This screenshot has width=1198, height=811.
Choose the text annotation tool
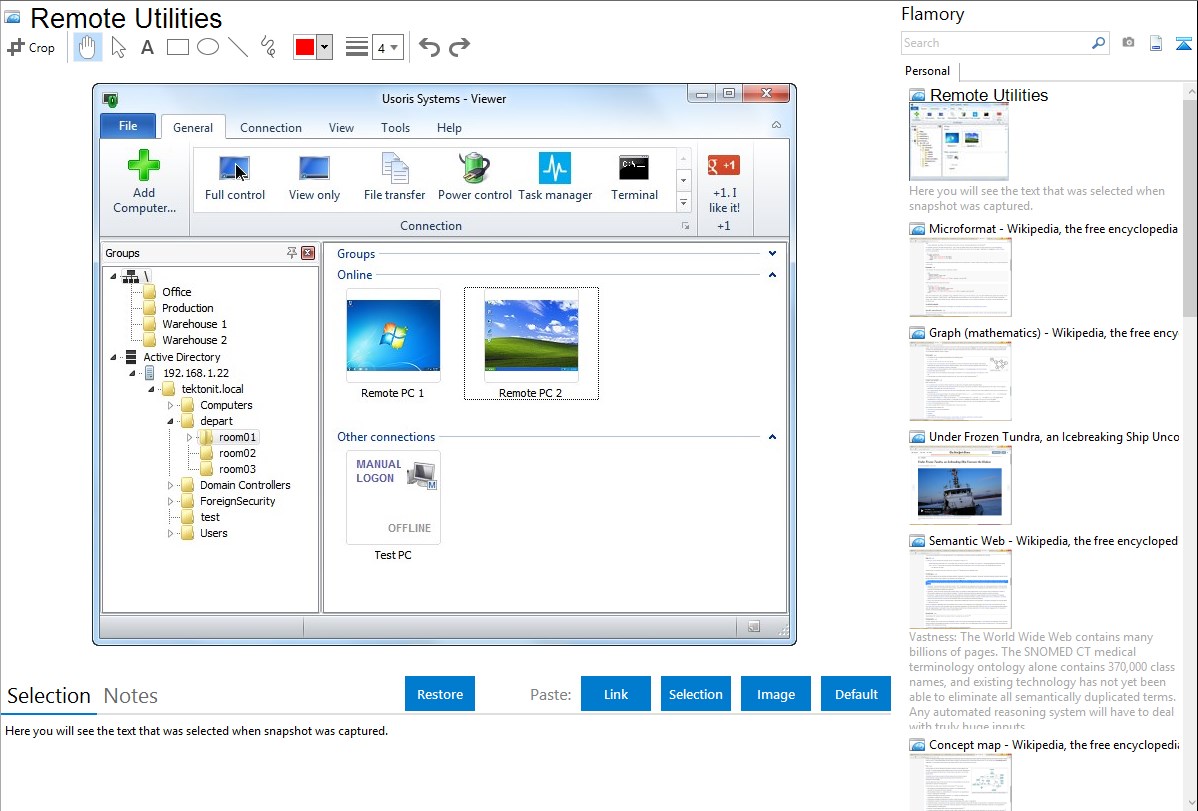pyautogui.click(x=147, y=47)
